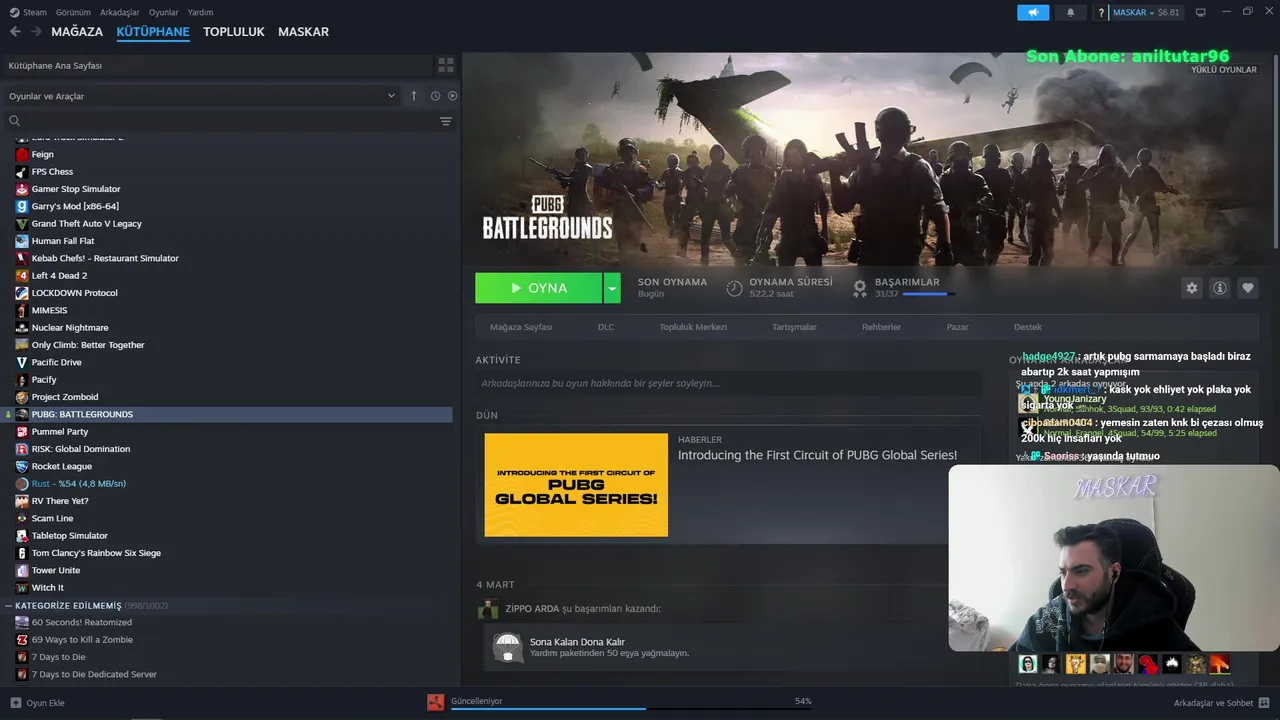Open the PUBG Global Series news thumbnail
1280x720 pixels.
(x=576, y=485)
